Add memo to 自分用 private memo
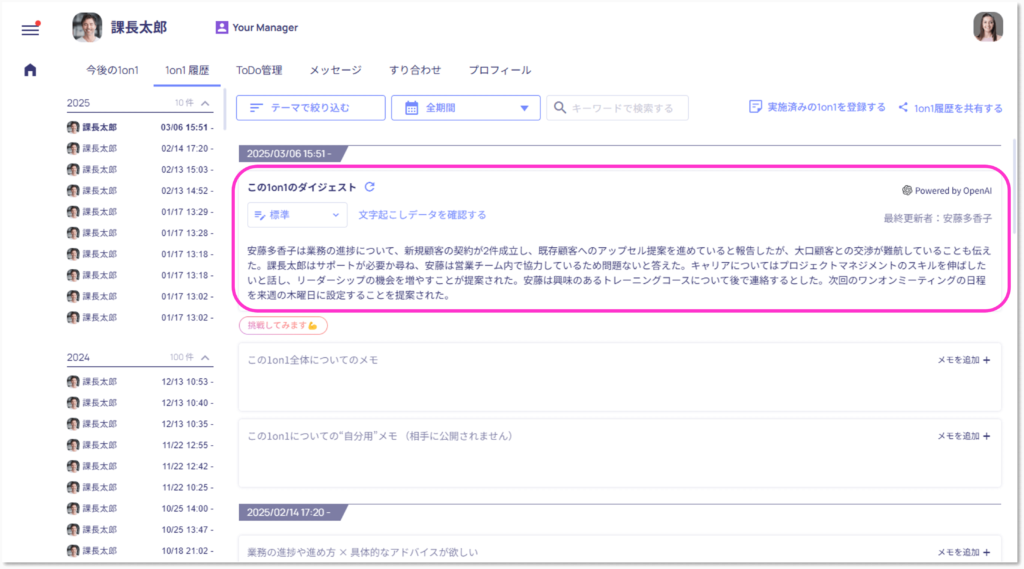The image size is (1024, 569). coord(964,436)
